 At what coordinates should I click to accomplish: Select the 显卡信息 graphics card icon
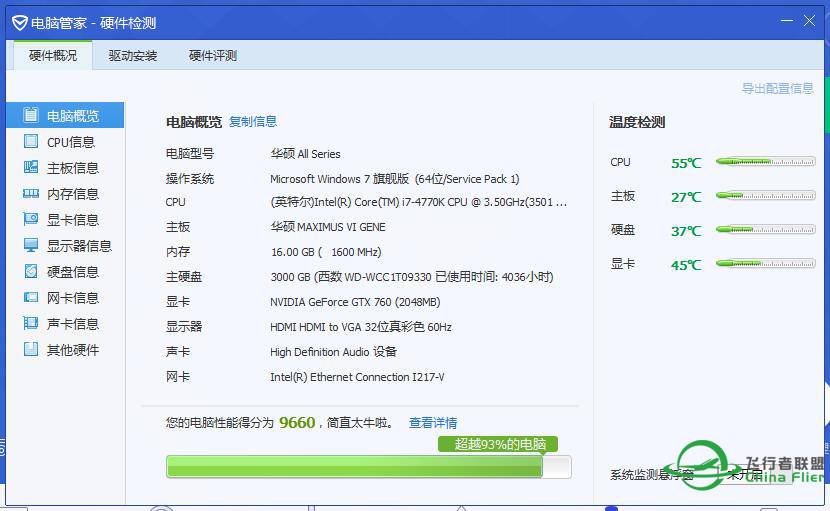[x=31, y=220]
